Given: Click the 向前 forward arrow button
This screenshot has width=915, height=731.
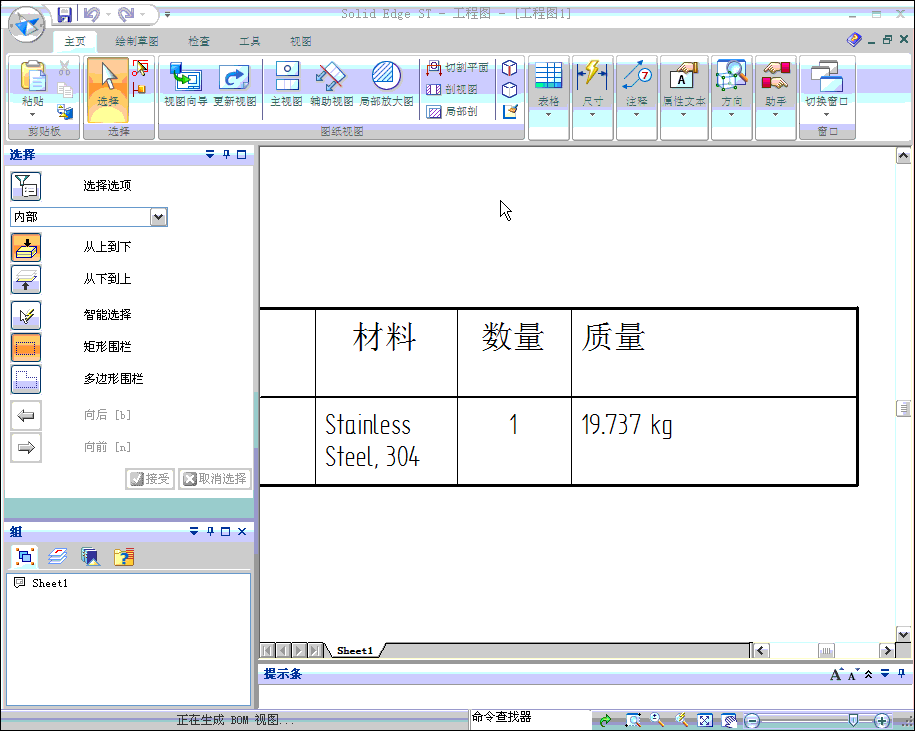Looking at the screenshot, I should (26, 447).
